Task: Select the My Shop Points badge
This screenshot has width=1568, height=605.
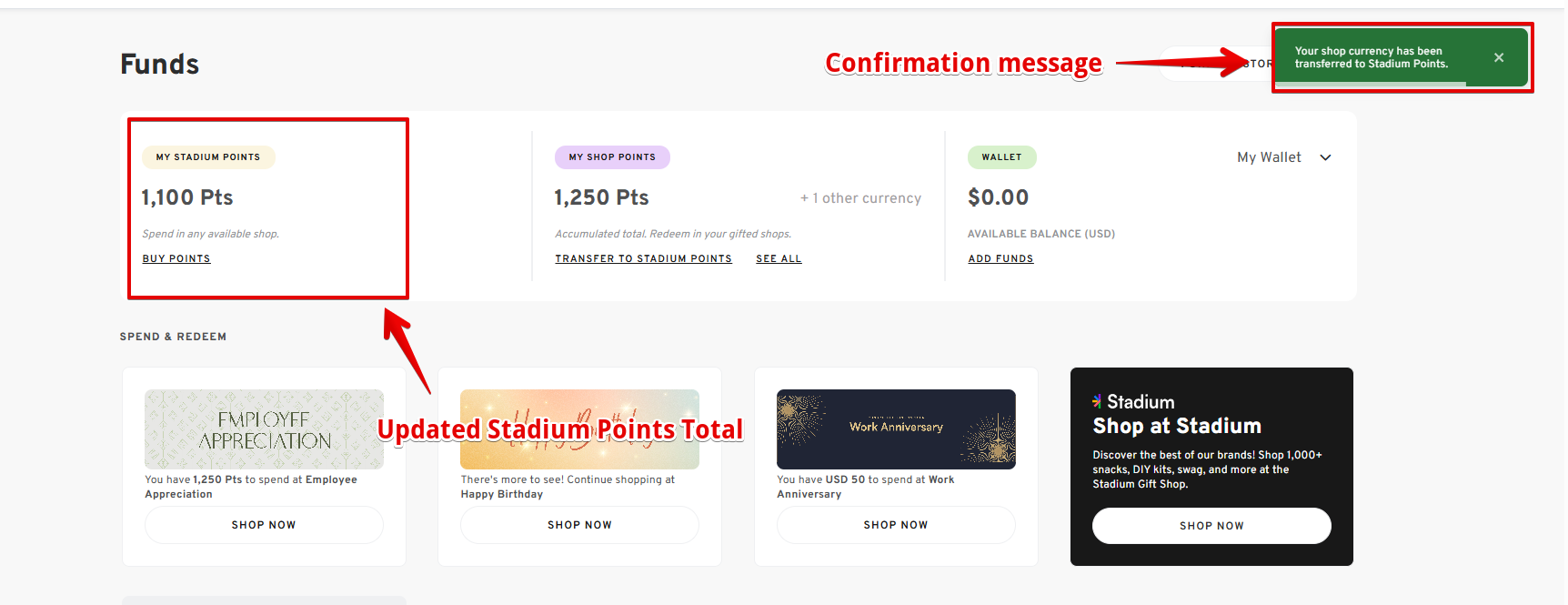Action: (x=612, y=157)
